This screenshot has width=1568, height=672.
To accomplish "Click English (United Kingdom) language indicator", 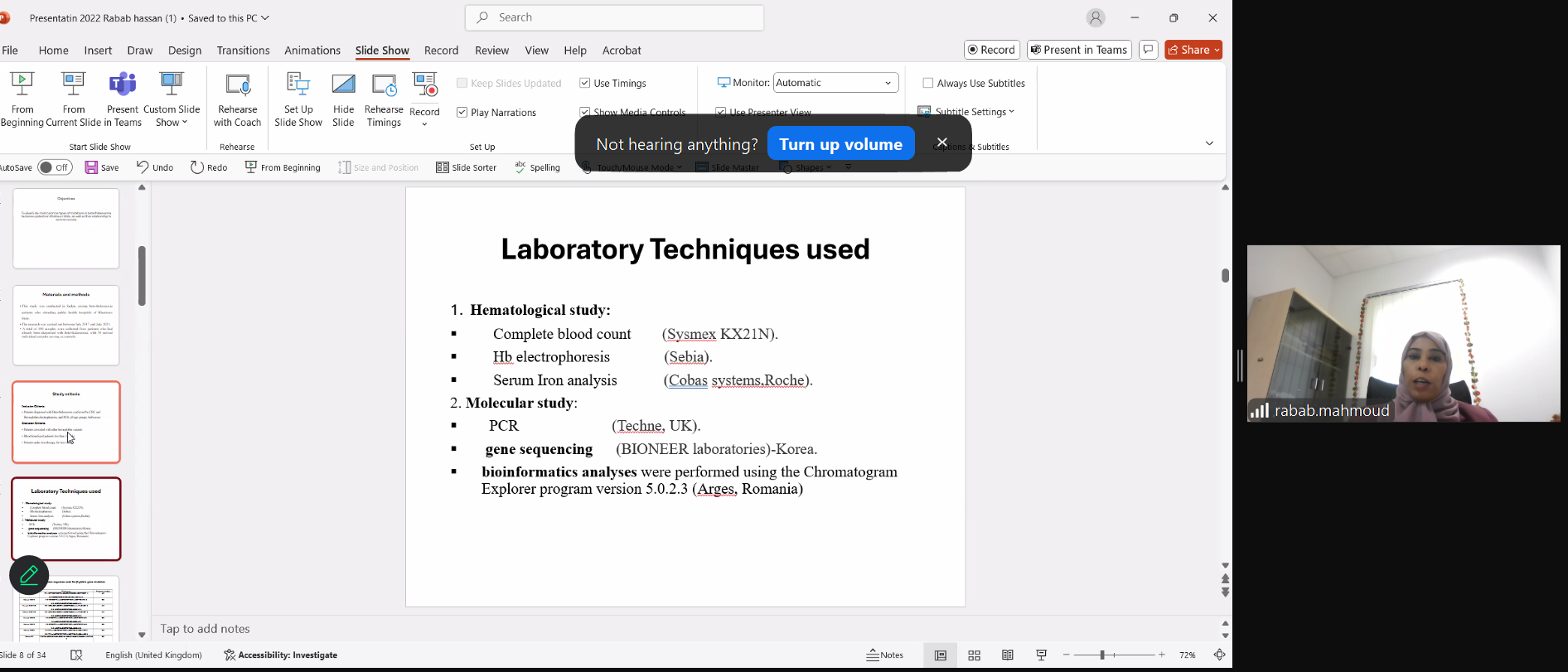I will click(153, 655).
